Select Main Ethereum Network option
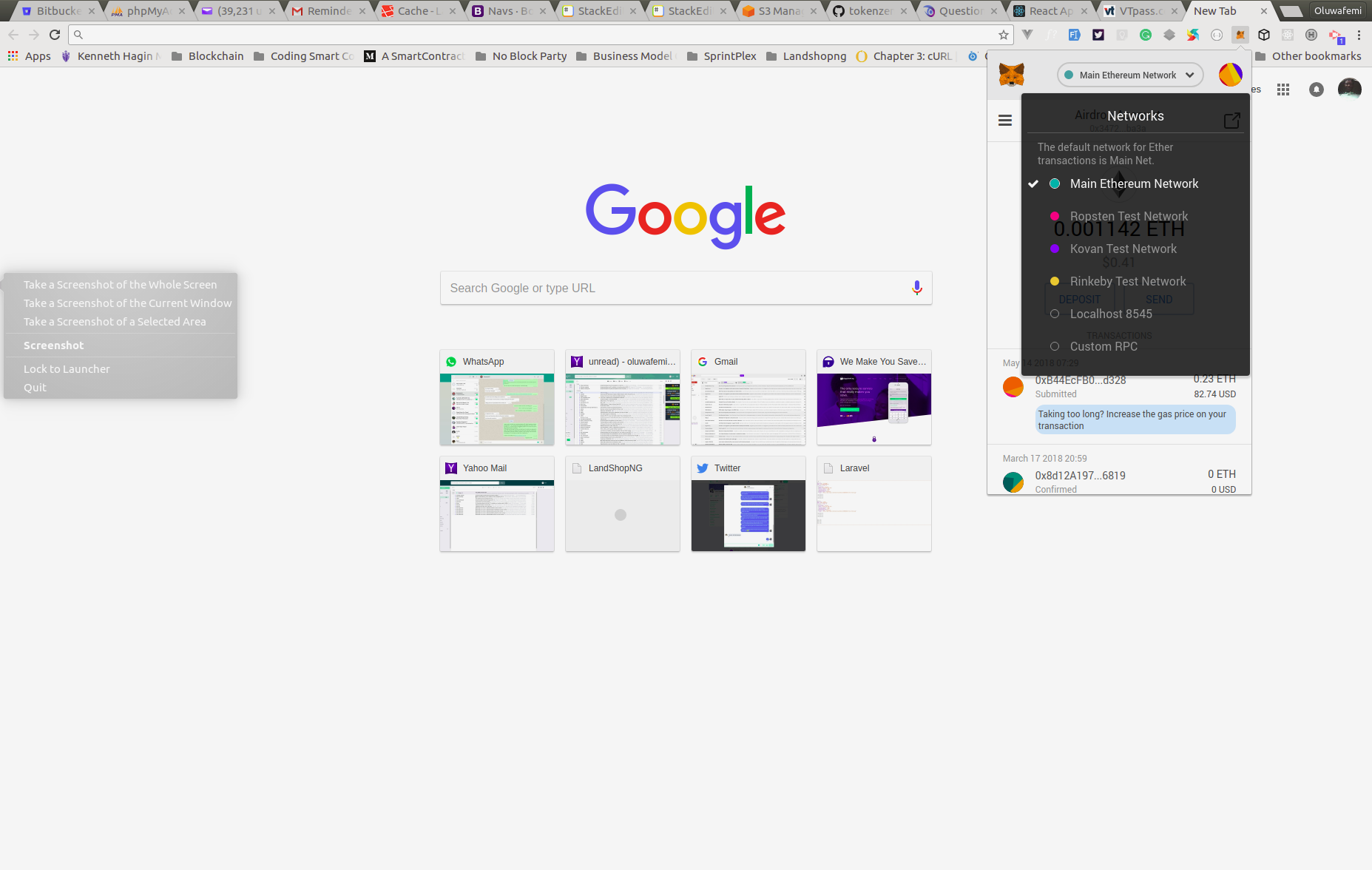 coord(1135,183)
